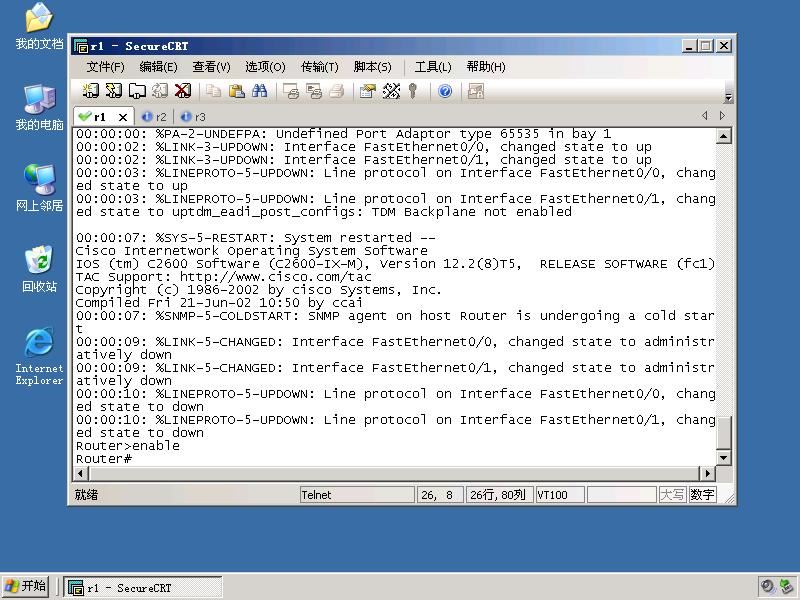Open the 查看(V) menu
The image size is (800, 600).
211,67
